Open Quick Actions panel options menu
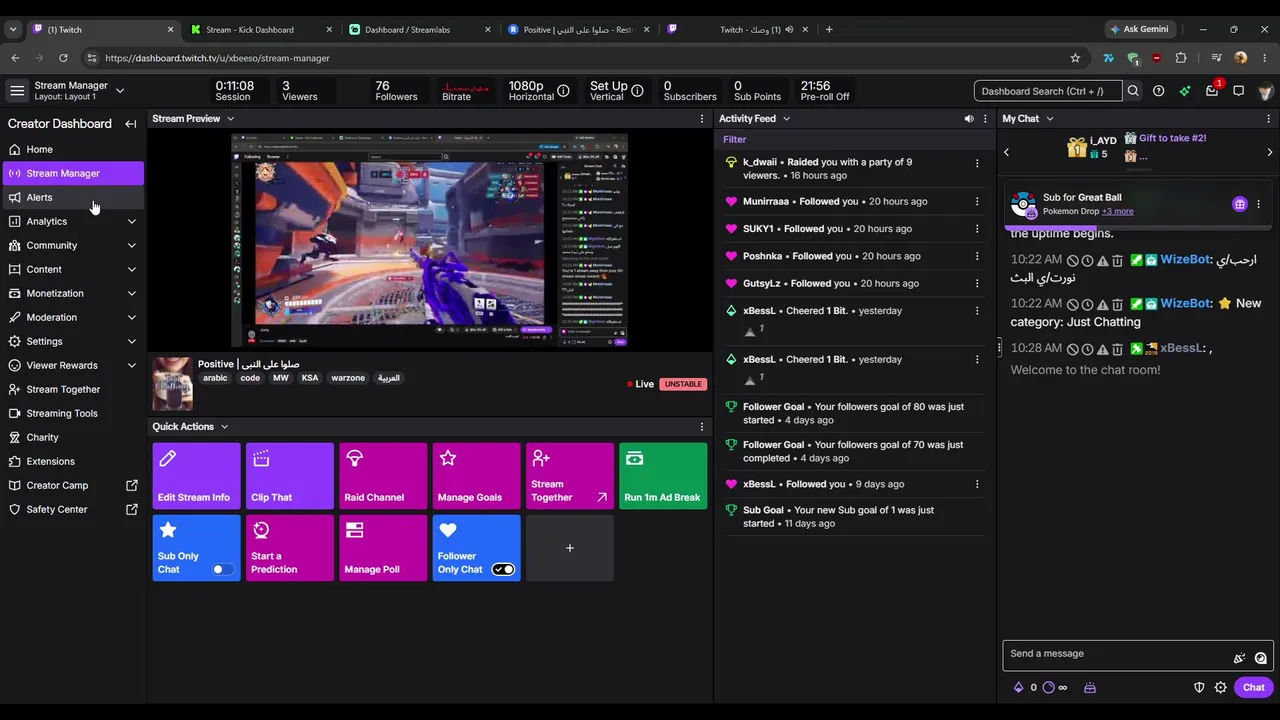1280x720 pixels. 702,427
